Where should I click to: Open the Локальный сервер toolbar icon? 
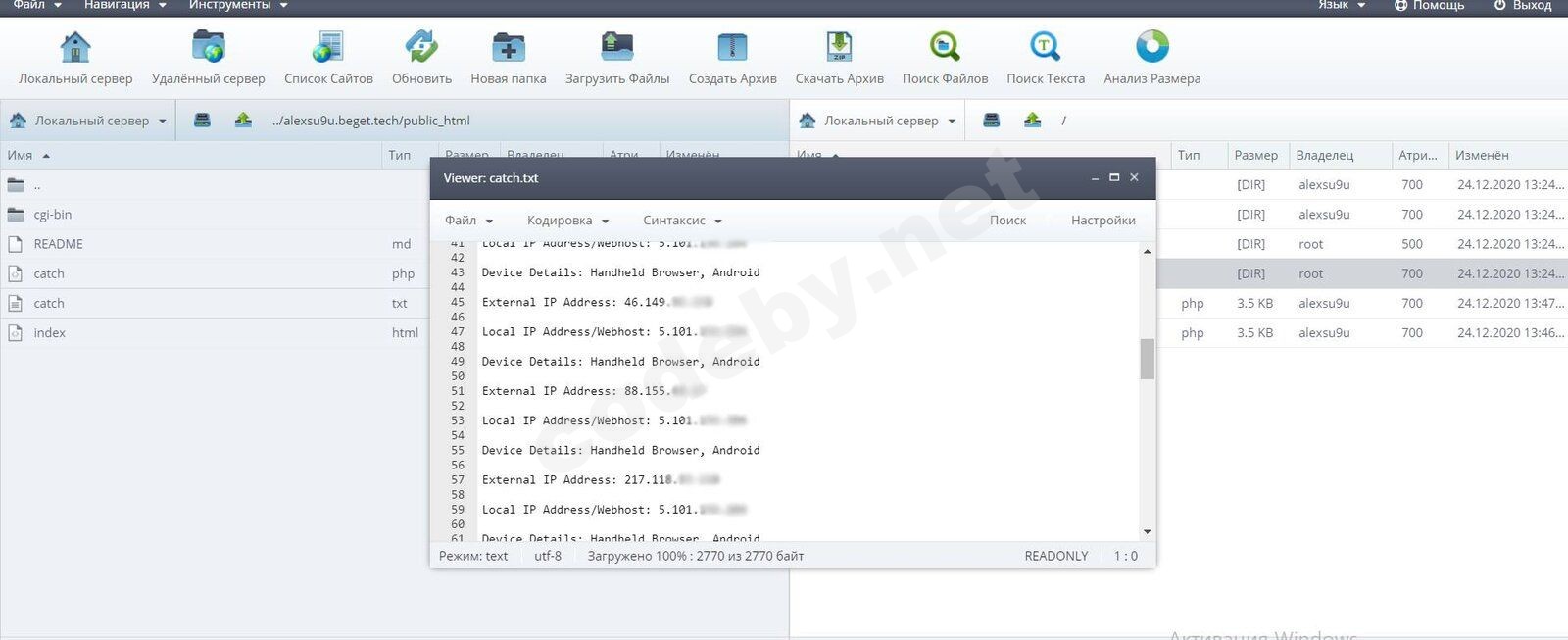75,47
